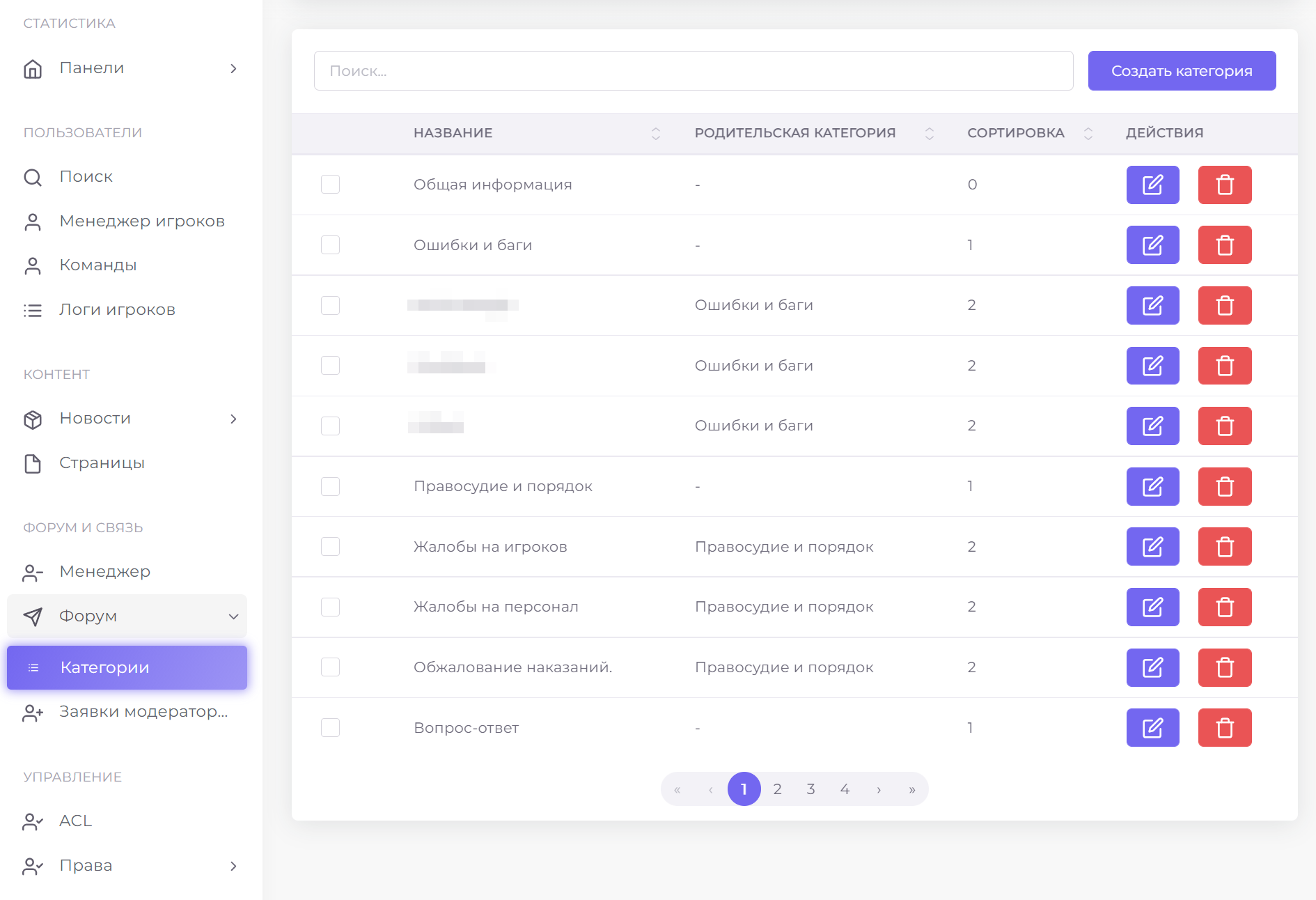Delete the Общая информация category

click(1225, 185)
